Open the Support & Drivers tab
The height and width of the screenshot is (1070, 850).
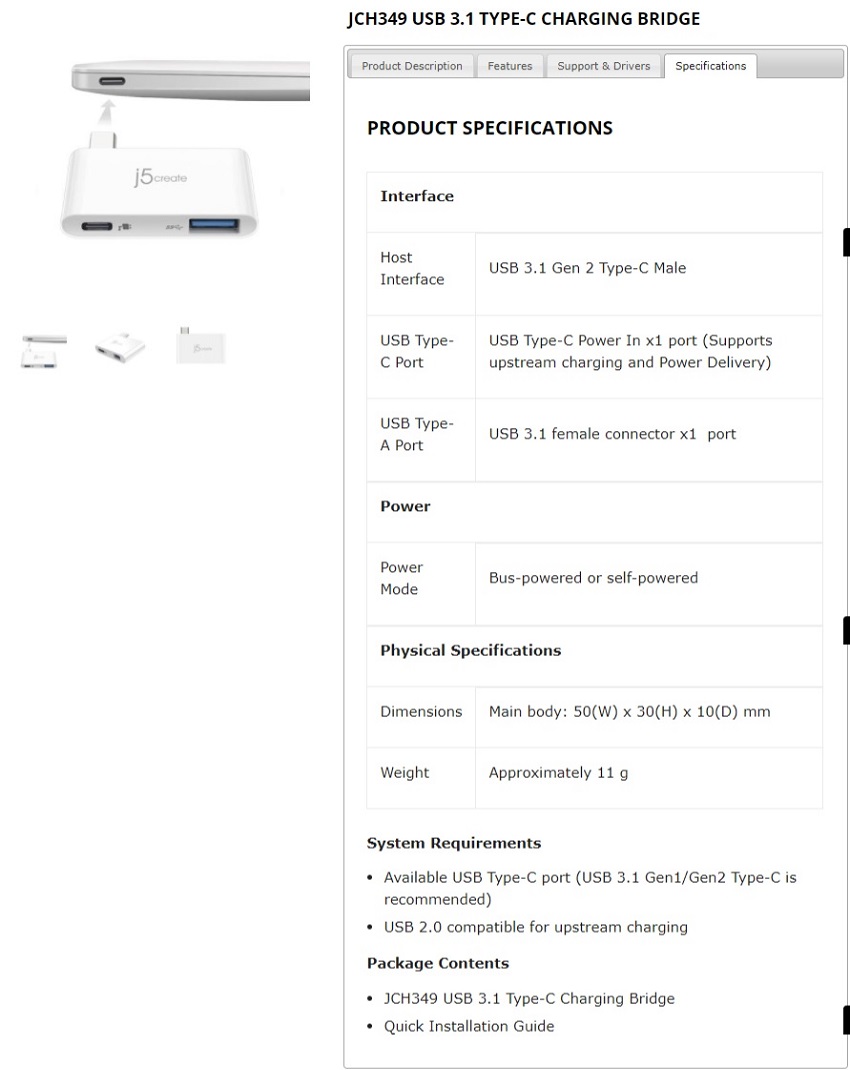[x=603, y=66]
